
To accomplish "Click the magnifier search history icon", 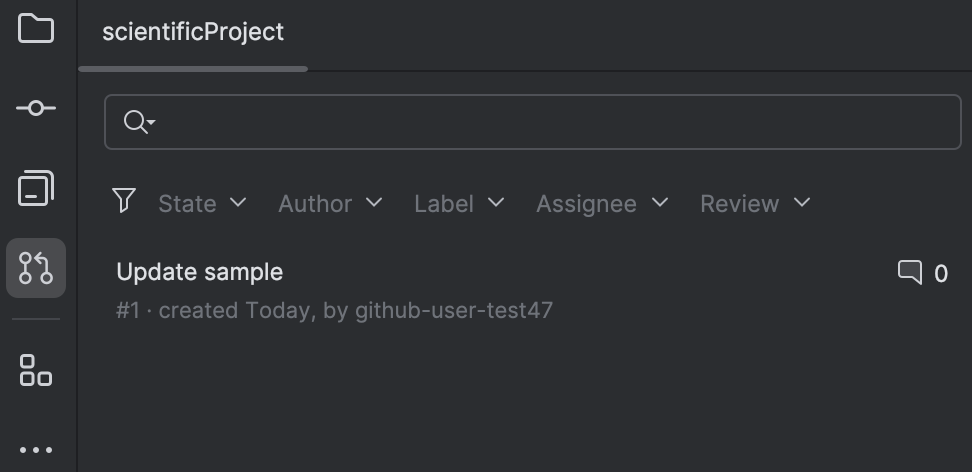I will 138,122.
